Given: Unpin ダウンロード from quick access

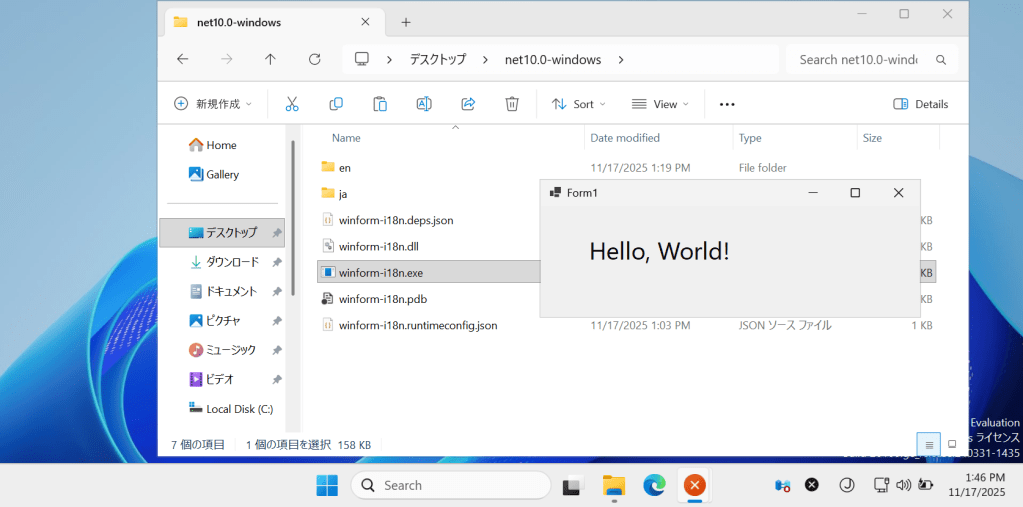Looking at the screenshot, I should [277, 263].
